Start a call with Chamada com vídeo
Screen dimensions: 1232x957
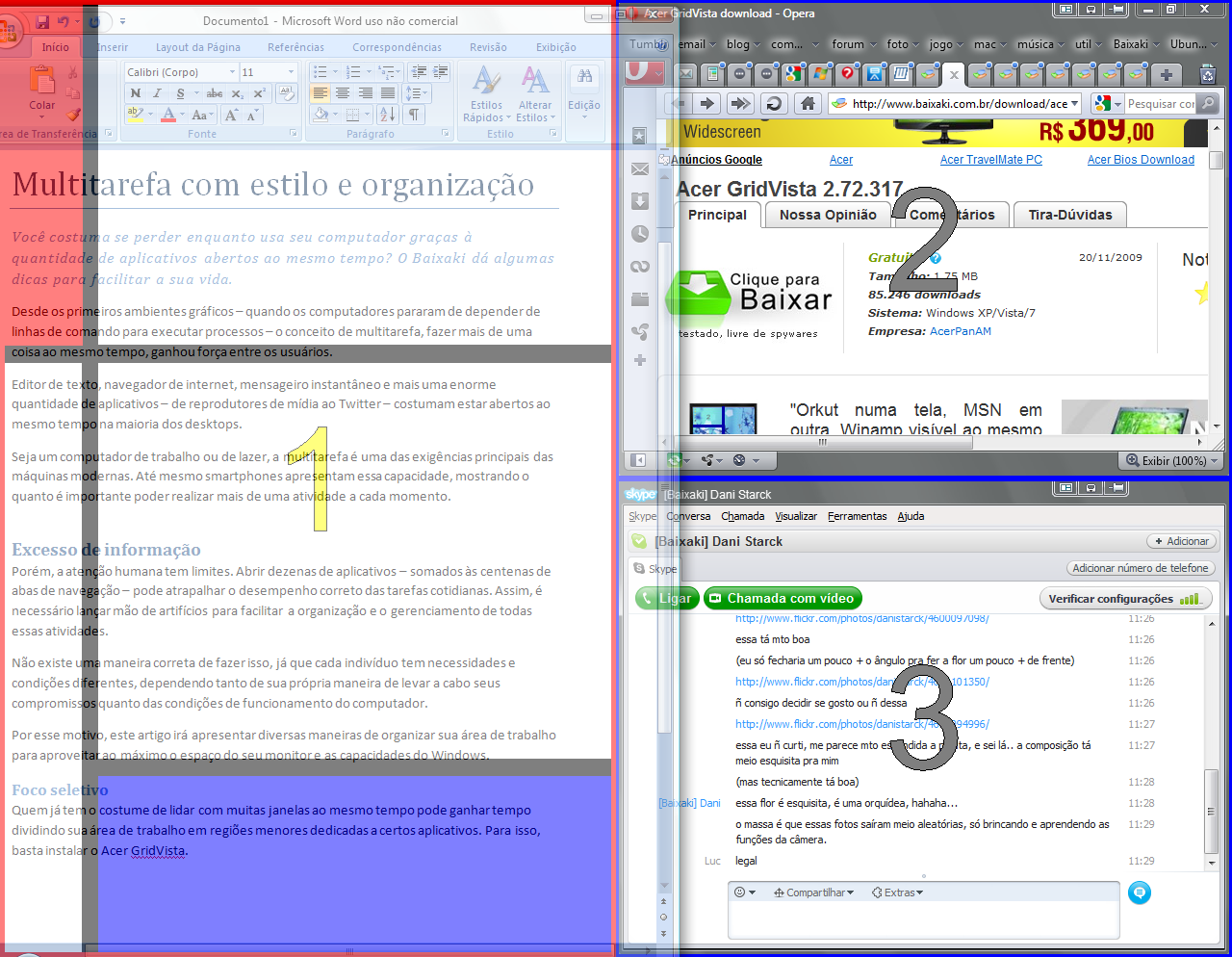[783, 598]
